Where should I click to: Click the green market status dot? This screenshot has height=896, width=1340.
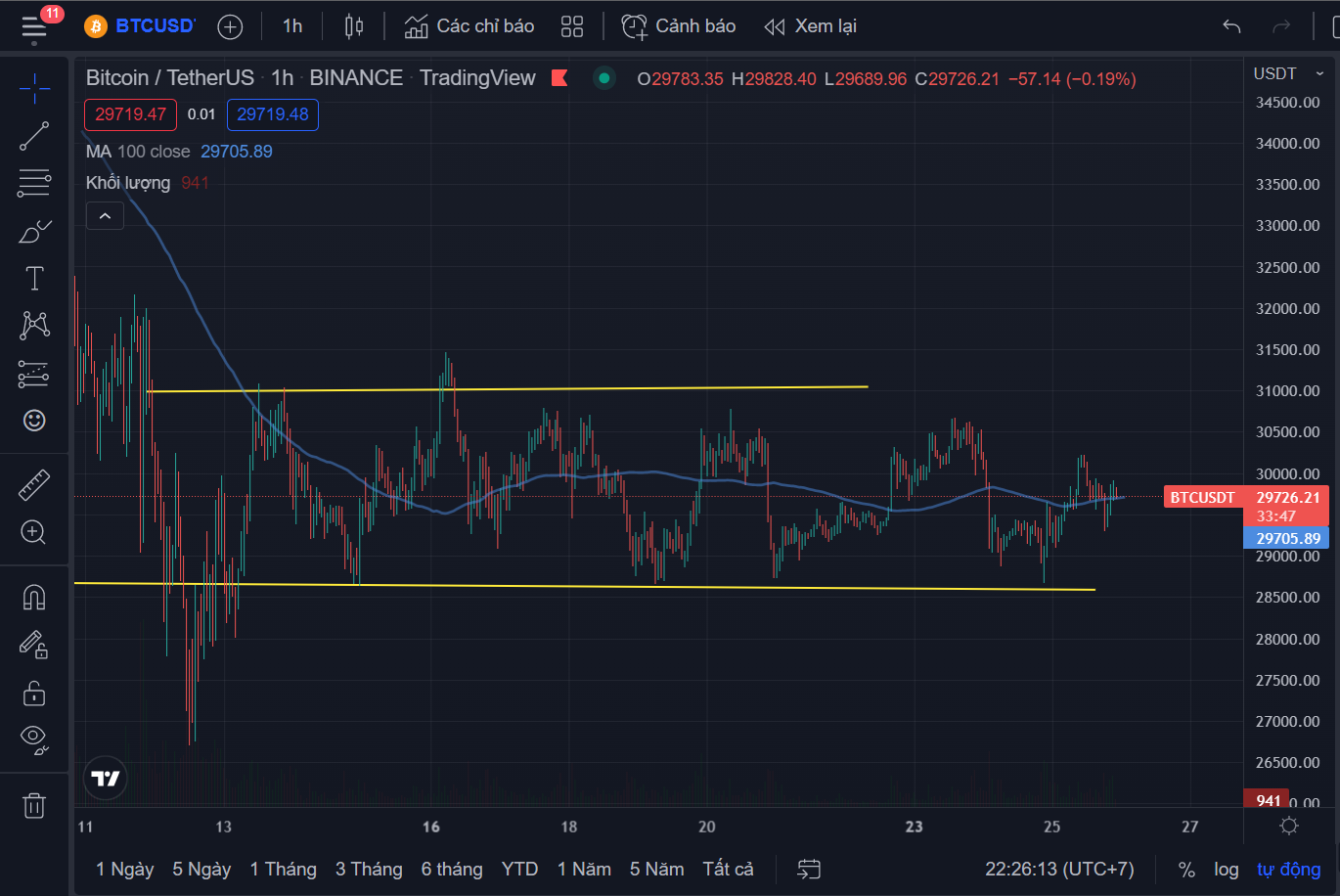(604, 78)
